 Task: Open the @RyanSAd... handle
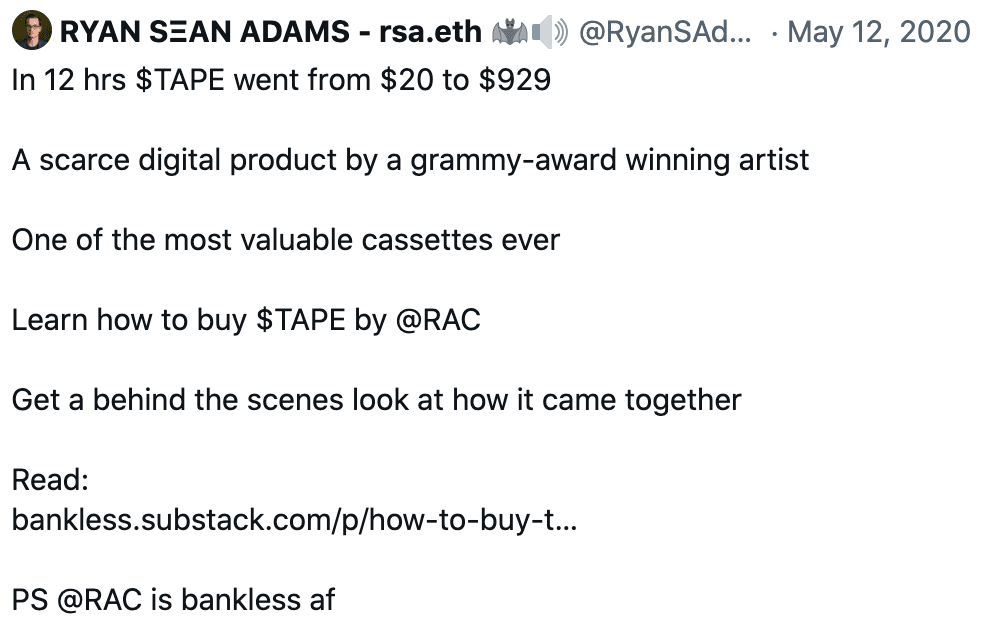(x=665, y=32)
